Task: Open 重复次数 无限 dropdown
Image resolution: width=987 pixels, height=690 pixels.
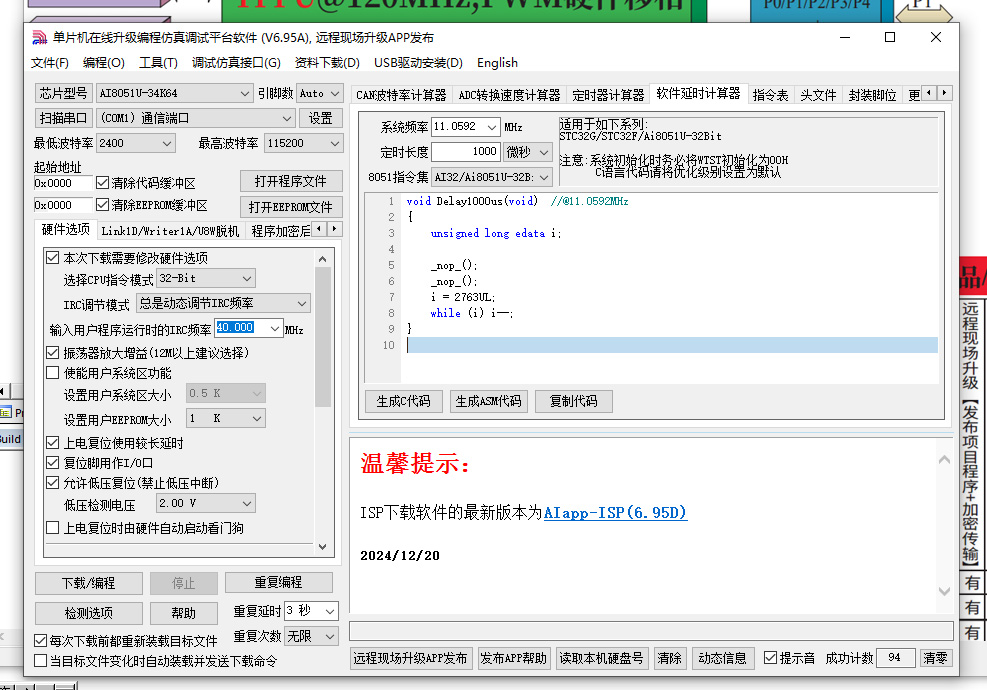Action: [311, 636]
